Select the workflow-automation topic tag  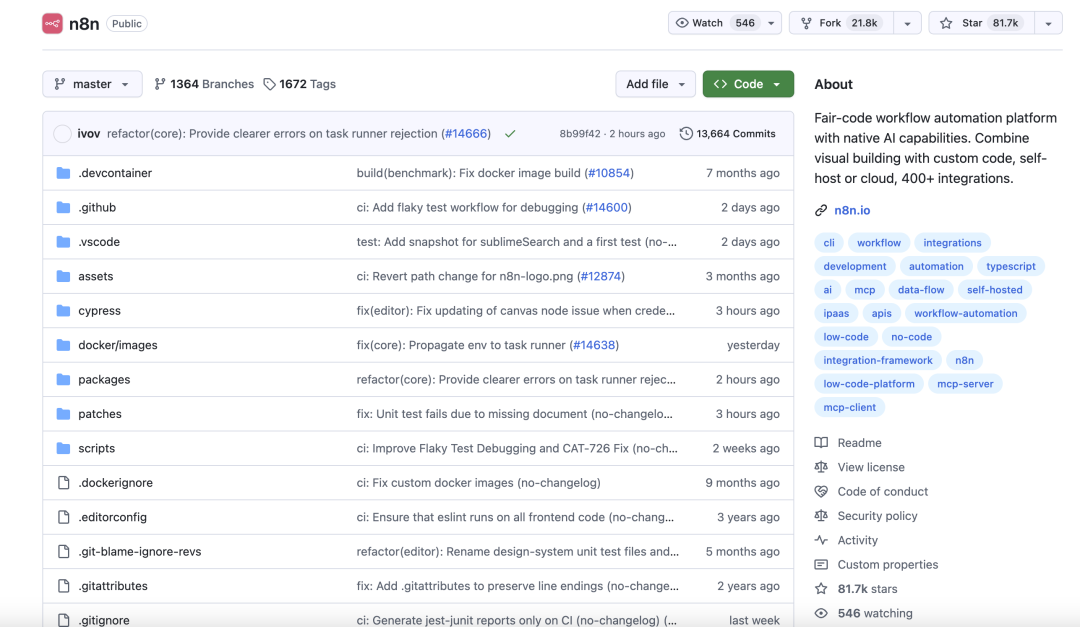966,313
